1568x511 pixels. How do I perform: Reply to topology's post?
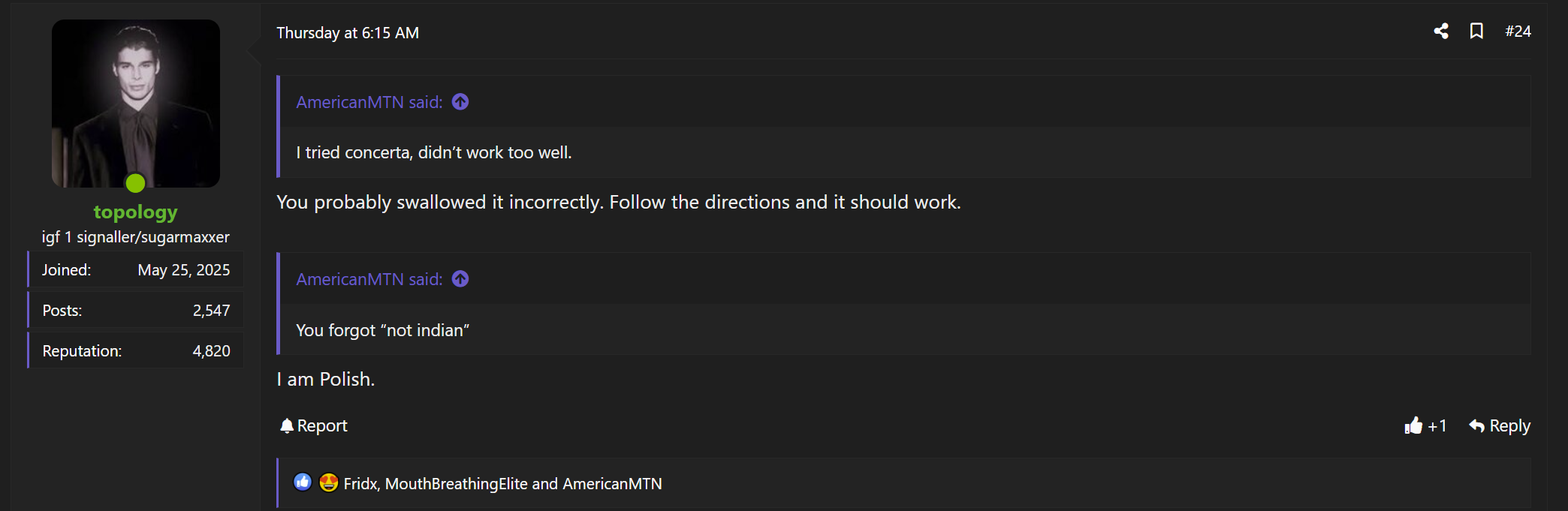tap(1500, 425)
